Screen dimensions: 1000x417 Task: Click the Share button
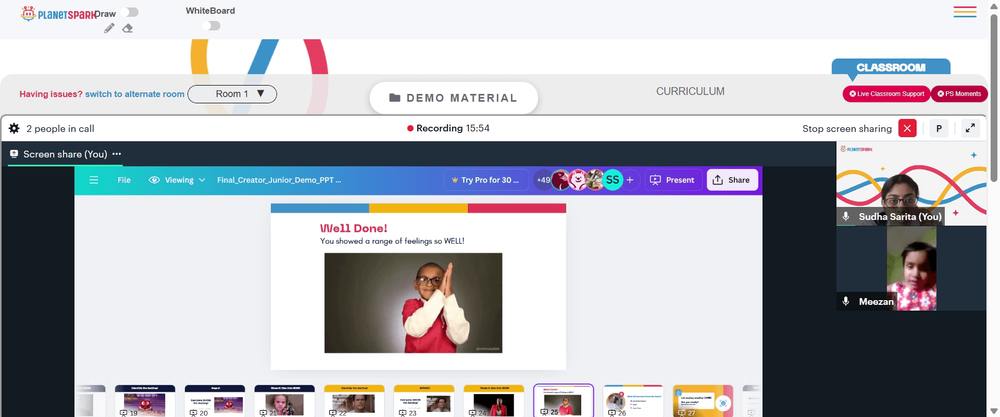click(x=732, y=180)
